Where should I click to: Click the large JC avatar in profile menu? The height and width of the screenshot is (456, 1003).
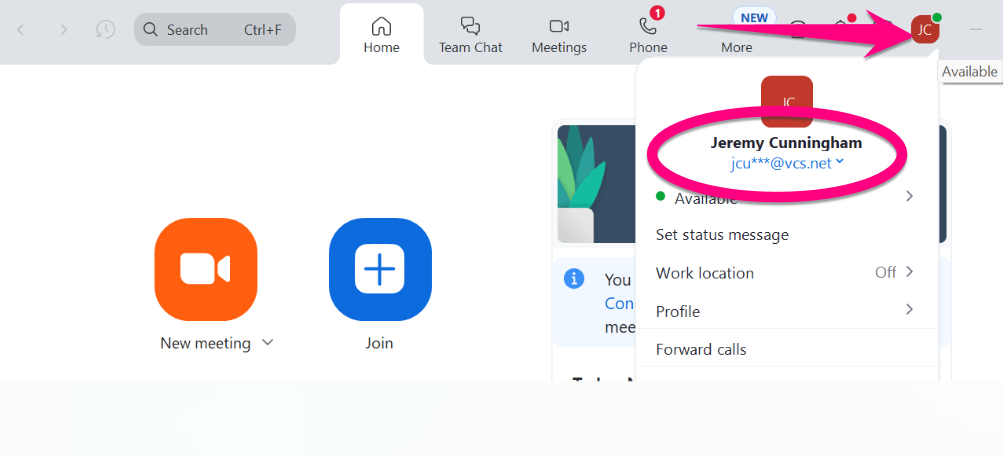pyautogui.click(x=786, y=101)
